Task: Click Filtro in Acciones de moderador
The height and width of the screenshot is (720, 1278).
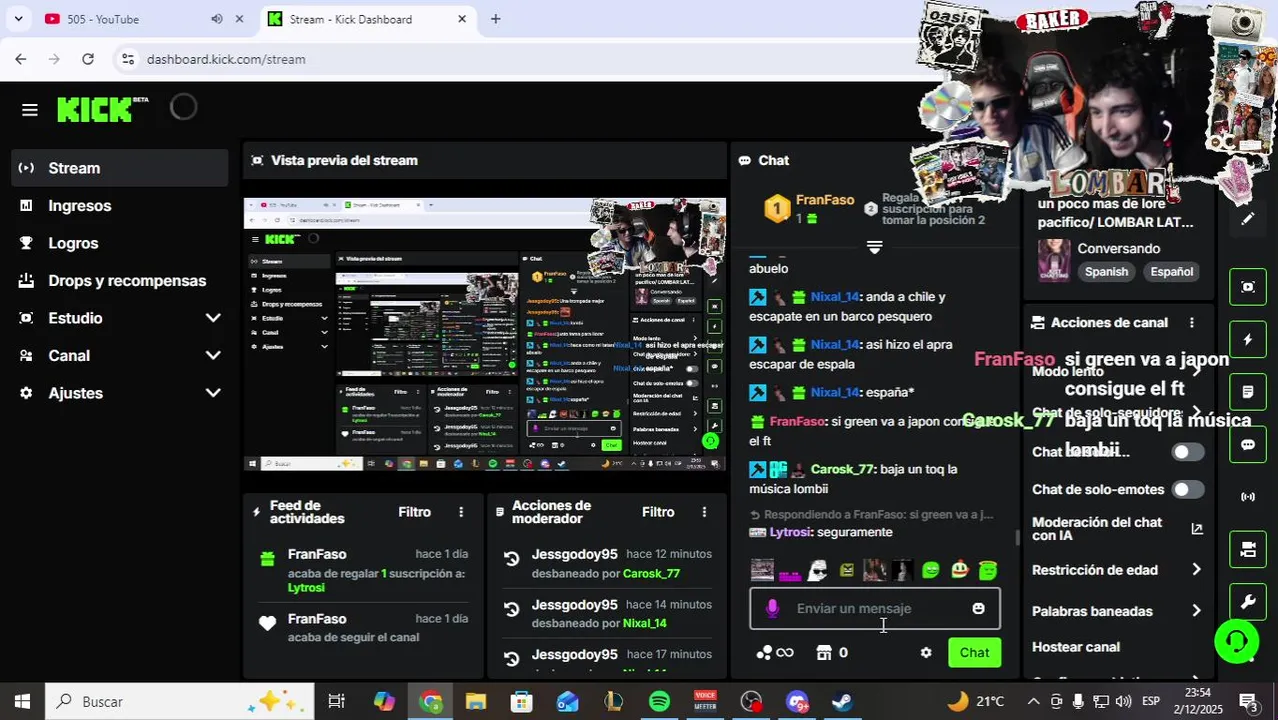Action: pyautogui.click(x=658, y=512)
